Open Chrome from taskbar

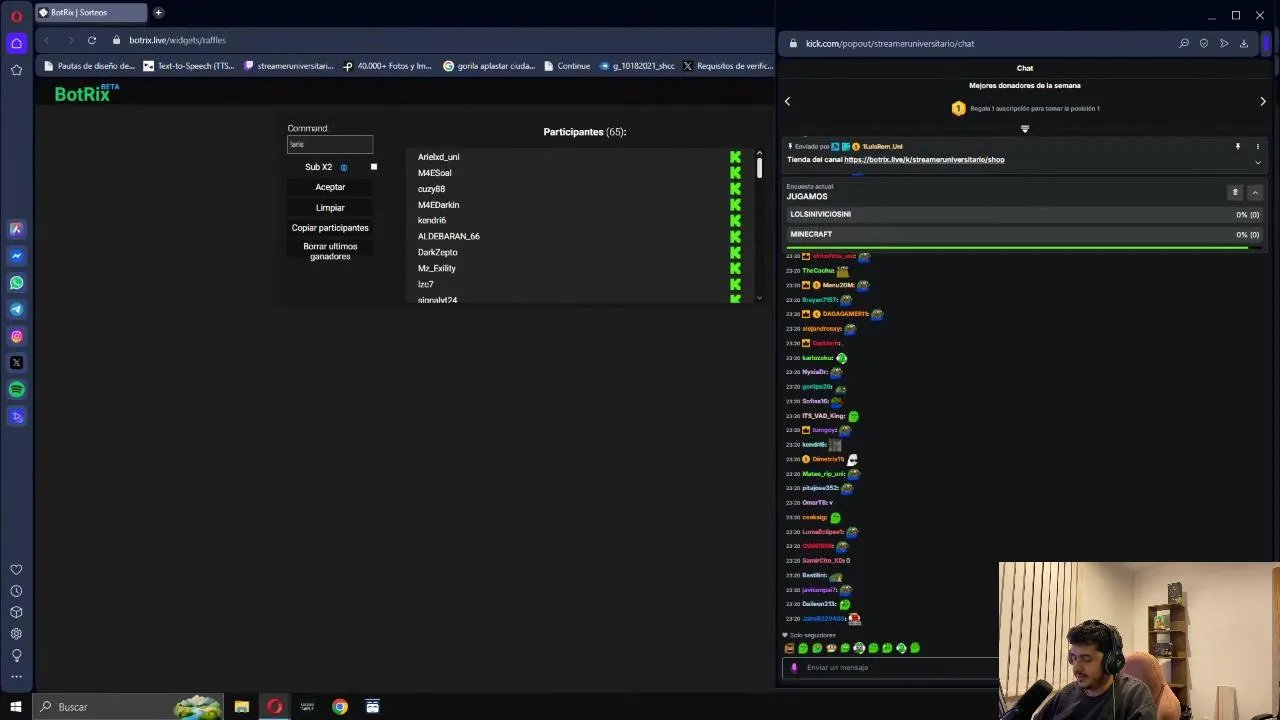[x=340, y=707]
